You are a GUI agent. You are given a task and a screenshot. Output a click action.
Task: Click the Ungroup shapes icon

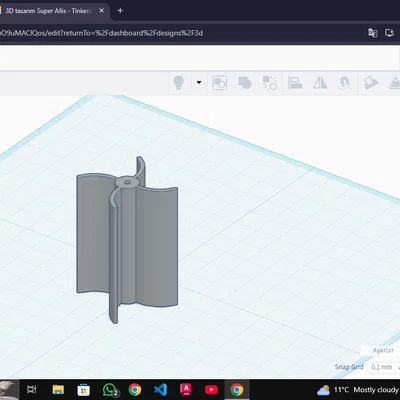(270, 83)
